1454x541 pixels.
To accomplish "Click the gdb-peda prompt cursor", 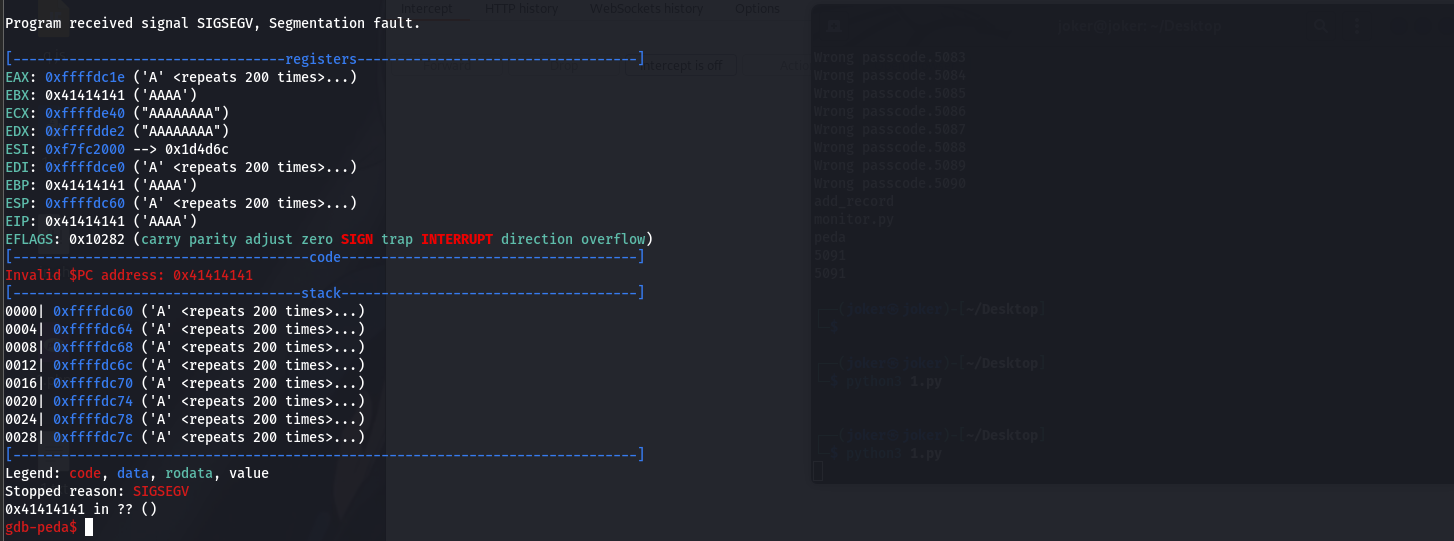I will (89, 527).
